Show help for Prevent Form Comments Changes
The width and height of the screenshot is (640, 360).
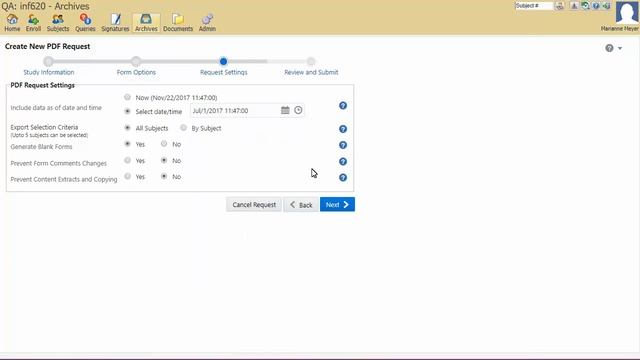343,162
